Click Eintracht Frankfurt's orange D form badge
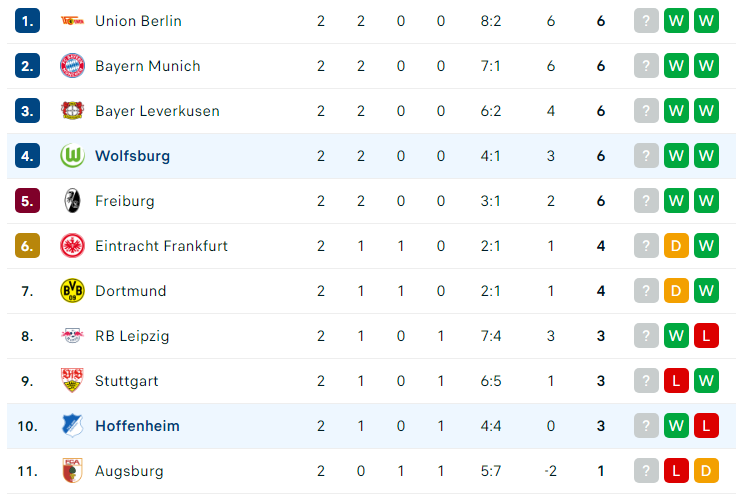736x497 pixels. (x=676, y=245)
